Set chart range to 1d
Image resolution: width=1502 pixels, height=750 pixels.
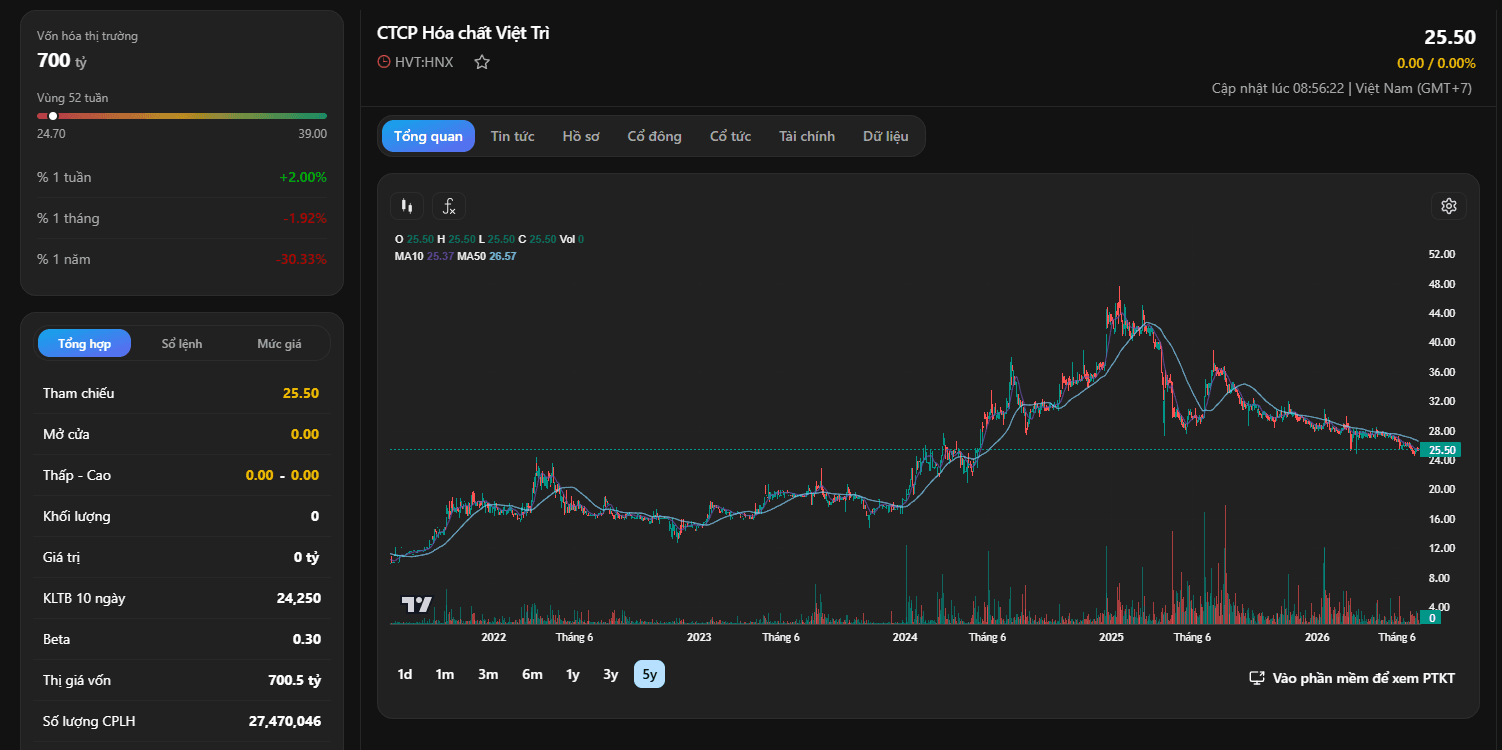(405, 674)
